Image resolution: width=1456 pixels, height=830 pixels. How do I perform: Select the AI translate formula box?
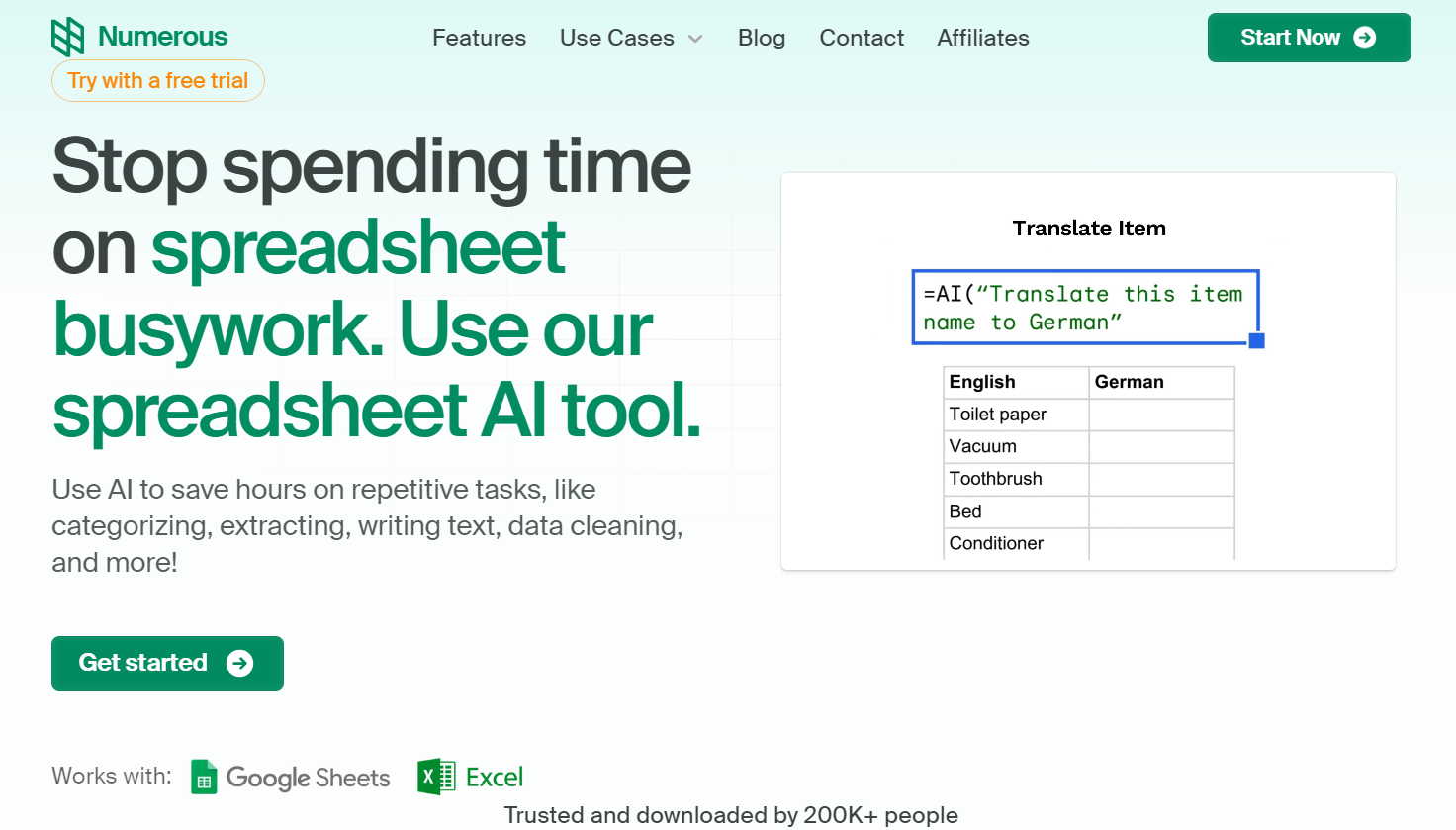point(1084,308)
